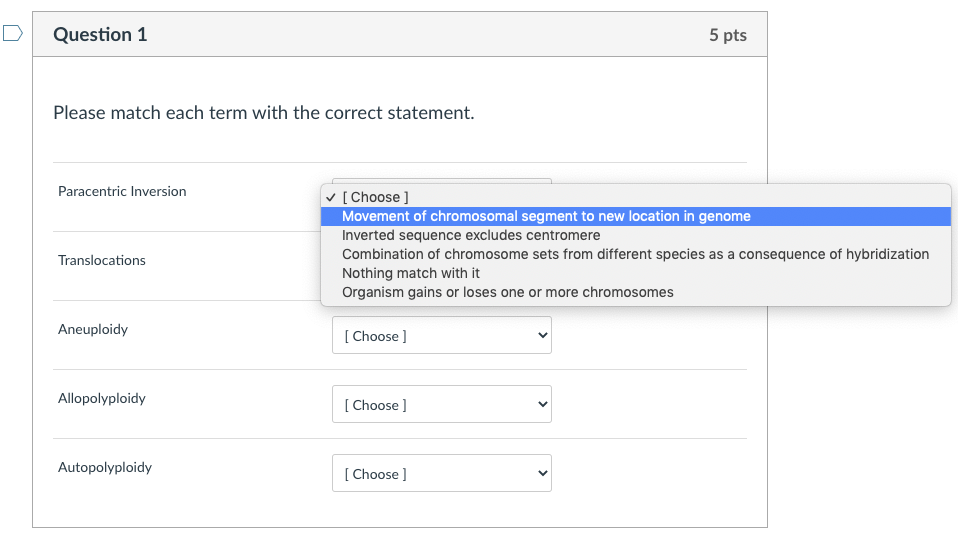Click the "Autopolyploidy" term label

(x=105, y=467)
